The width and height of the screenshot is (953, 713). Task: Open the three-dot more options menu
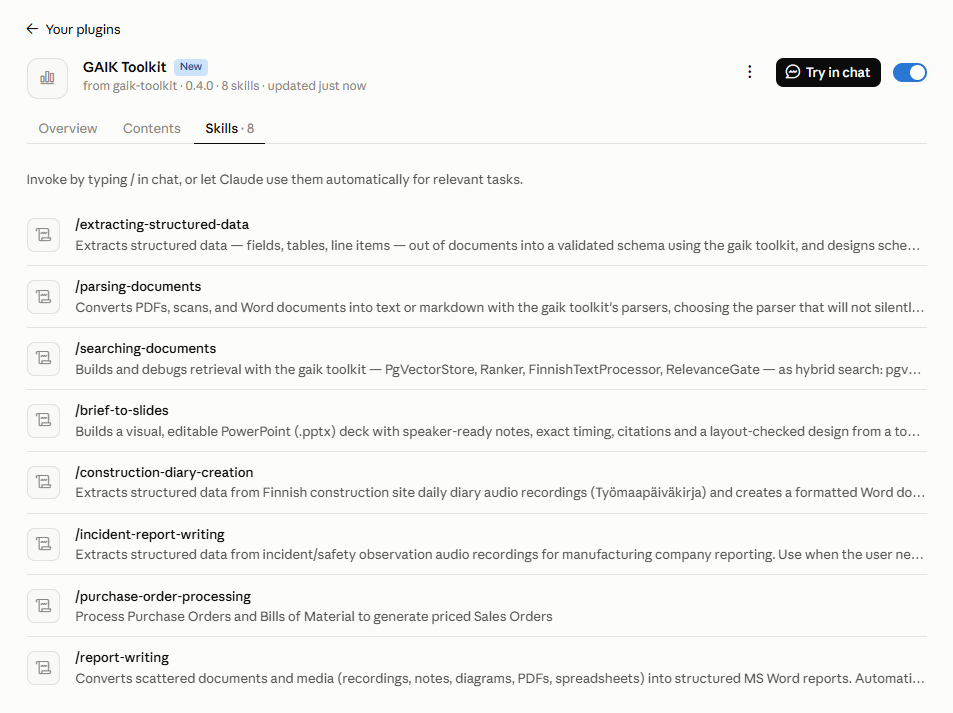pos(749,72)
